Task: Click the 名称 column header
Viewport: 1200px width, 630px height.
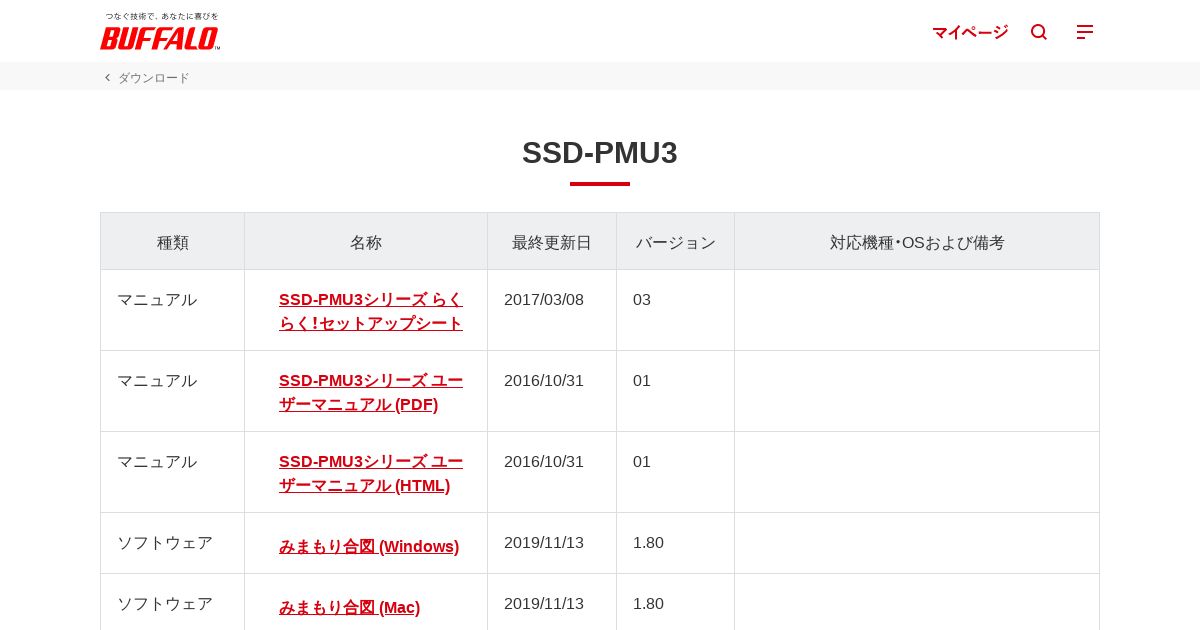Action: (x=365, y=242)
